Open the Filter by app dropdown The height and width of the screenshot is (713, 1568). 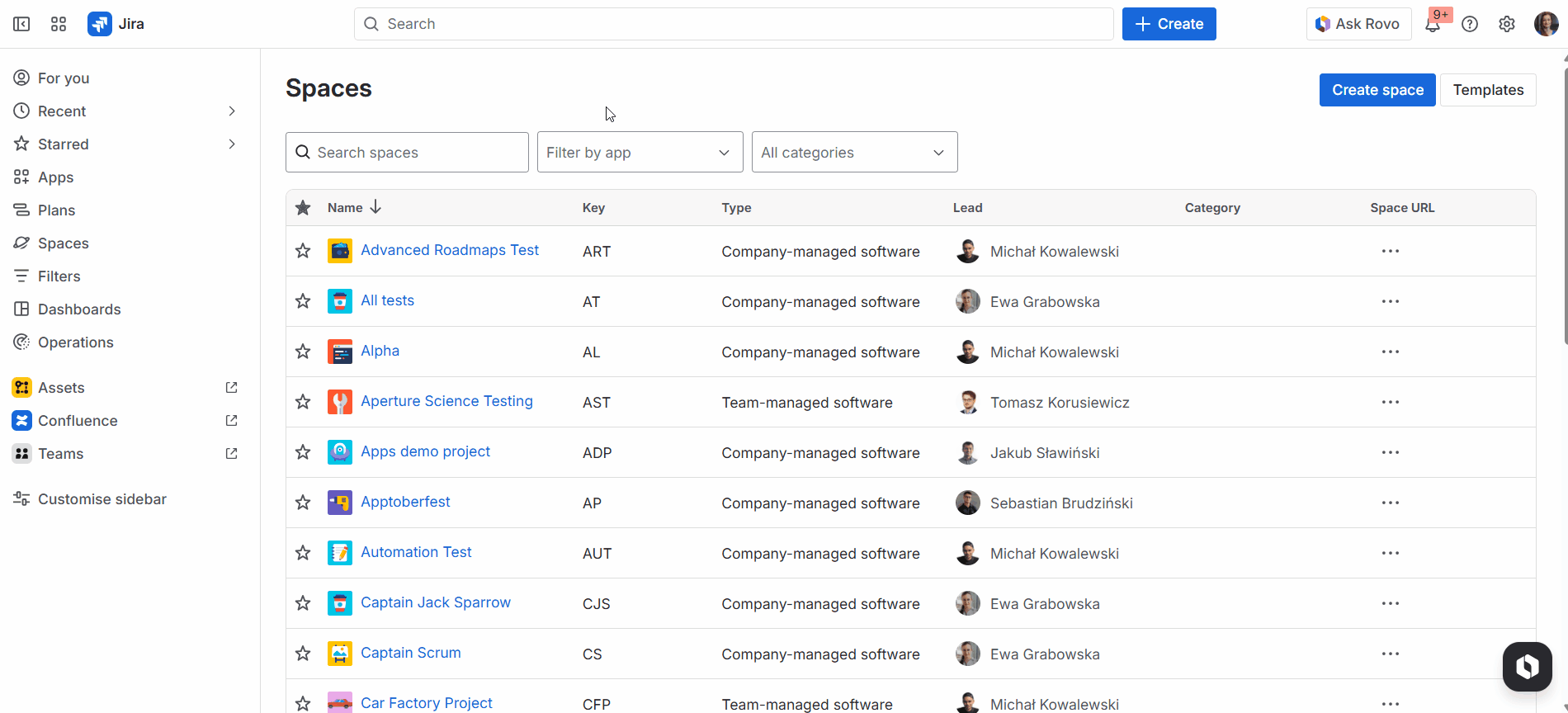coord(640,152)
